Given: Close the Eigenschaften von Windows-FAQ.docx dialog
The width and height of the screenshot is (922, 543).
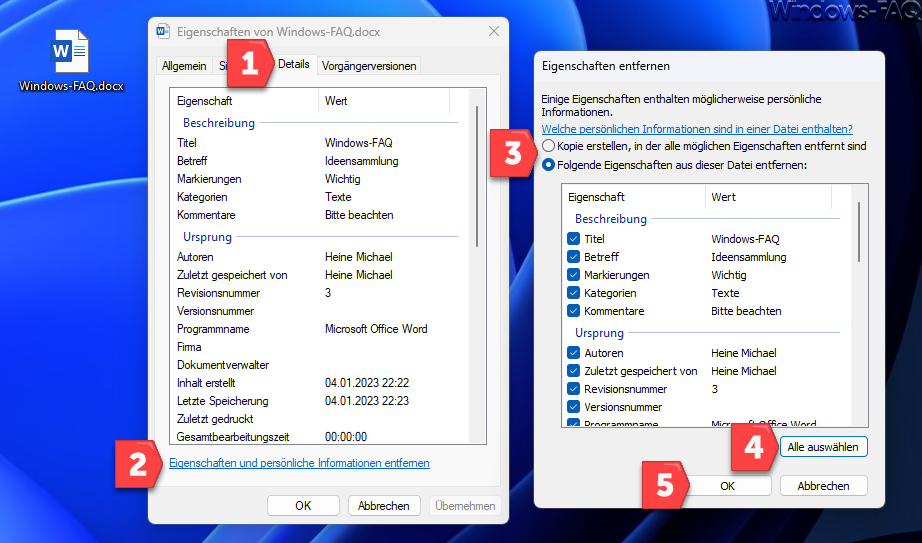Looking at the screenshot, I should click(494, 31).
